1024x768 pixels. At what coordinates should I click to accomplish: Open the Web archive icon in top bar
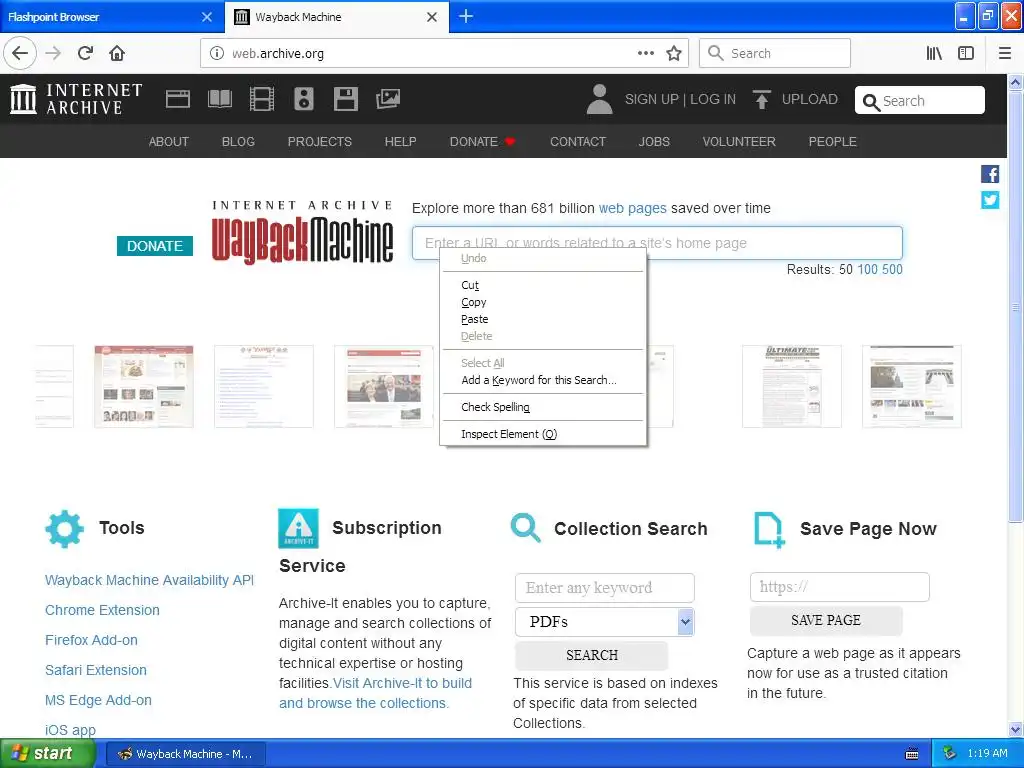tap(178, 99)
